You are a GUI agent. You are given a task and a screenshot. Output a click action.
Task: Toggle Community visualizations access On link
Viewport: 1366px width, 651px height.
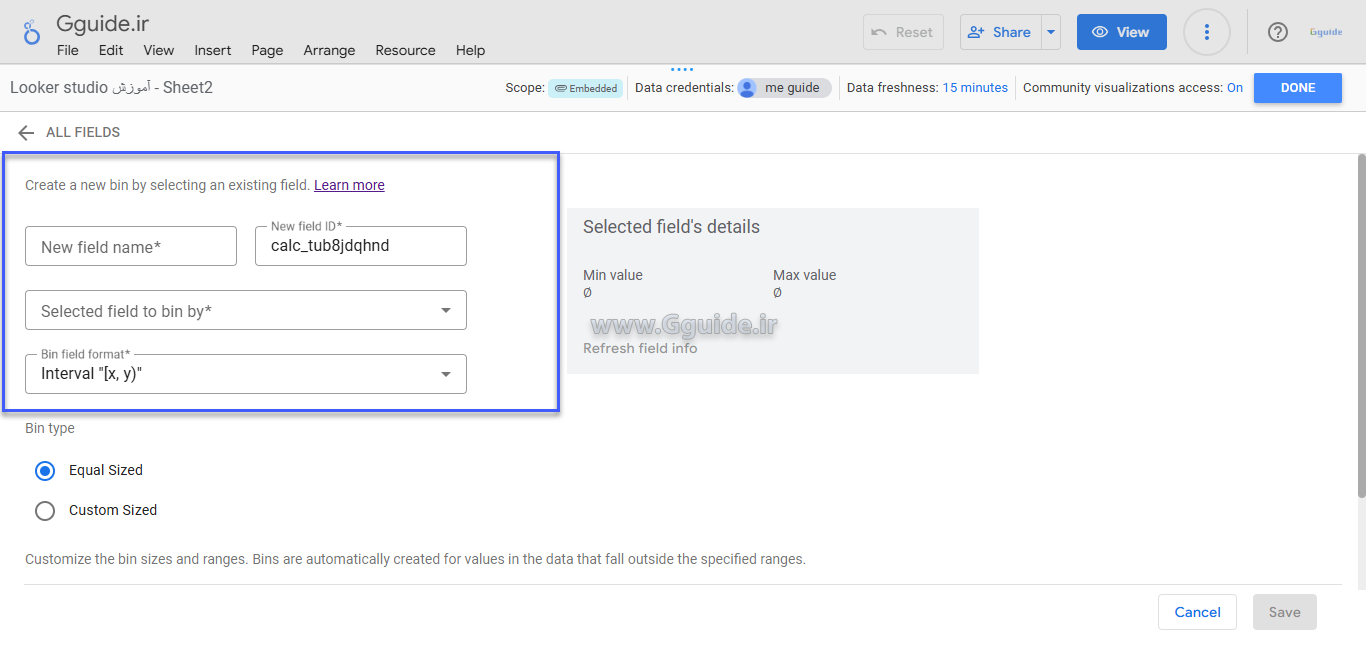pyautogui.click(x=1234, y=88)
